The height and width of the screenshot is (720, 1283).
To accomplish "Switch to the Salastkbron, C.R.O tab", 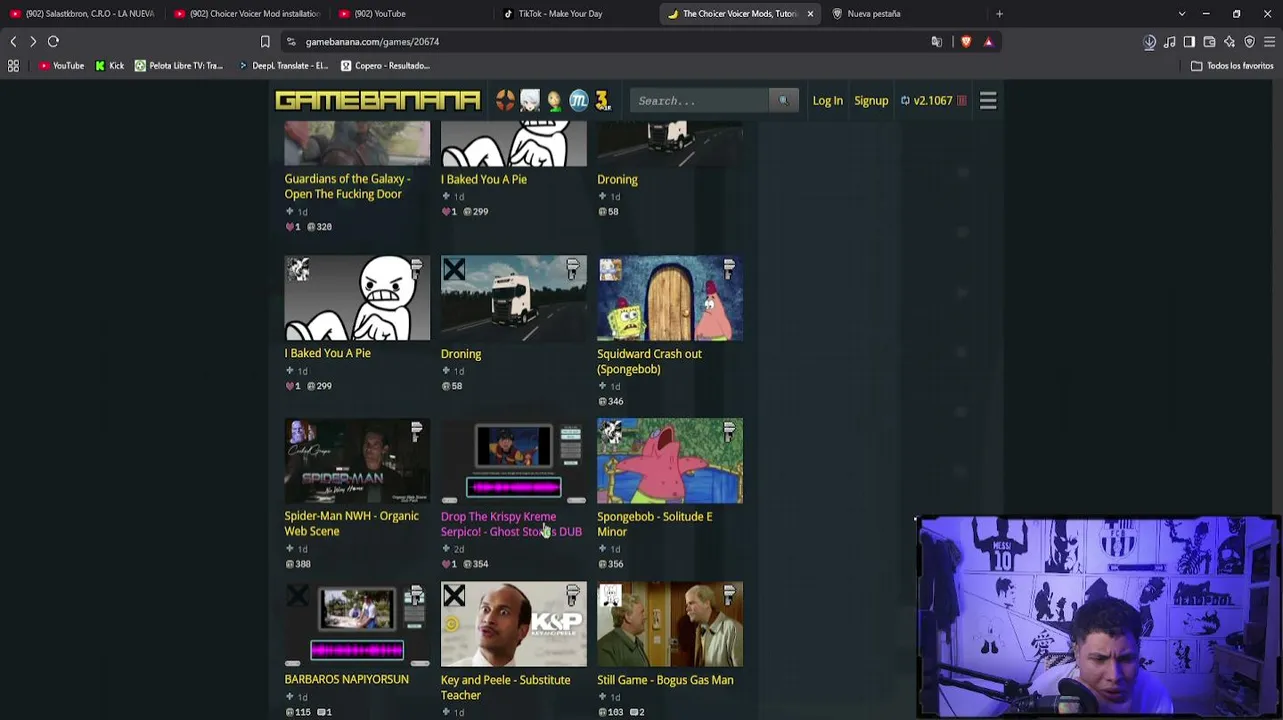I will tap(82, 14).
